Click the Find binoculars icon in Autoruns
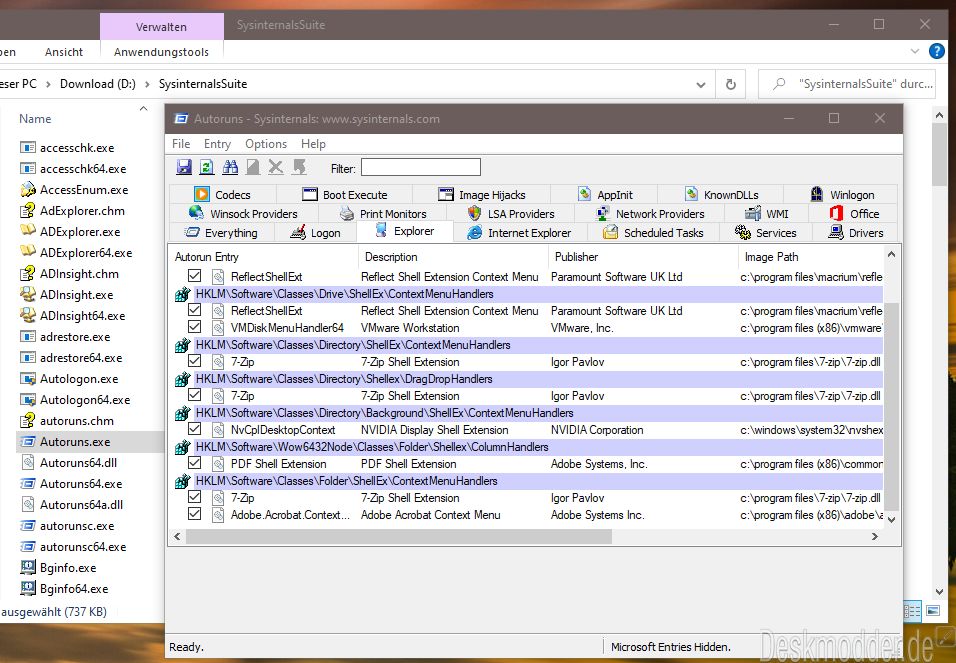Image resolution: width=956 pixels, height=663 pixels. [x=230, y=167]
